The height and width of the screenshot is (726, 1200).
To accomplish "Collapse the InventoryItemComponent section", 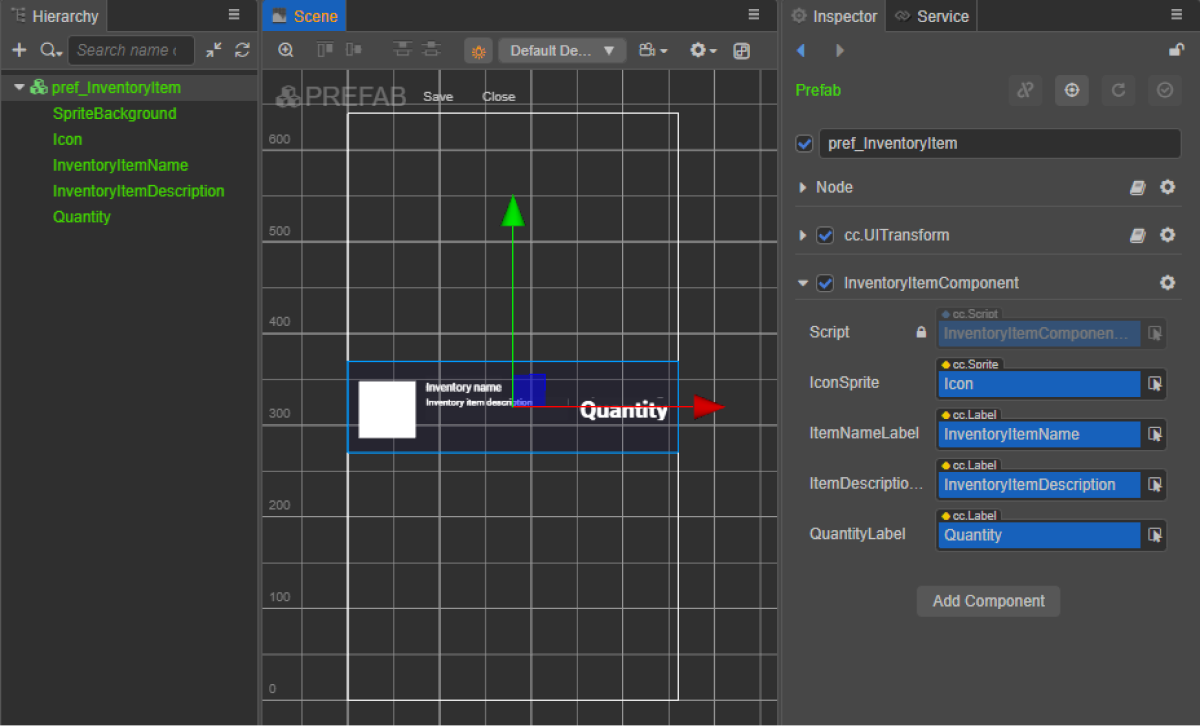I will click(x=803, y=283).
